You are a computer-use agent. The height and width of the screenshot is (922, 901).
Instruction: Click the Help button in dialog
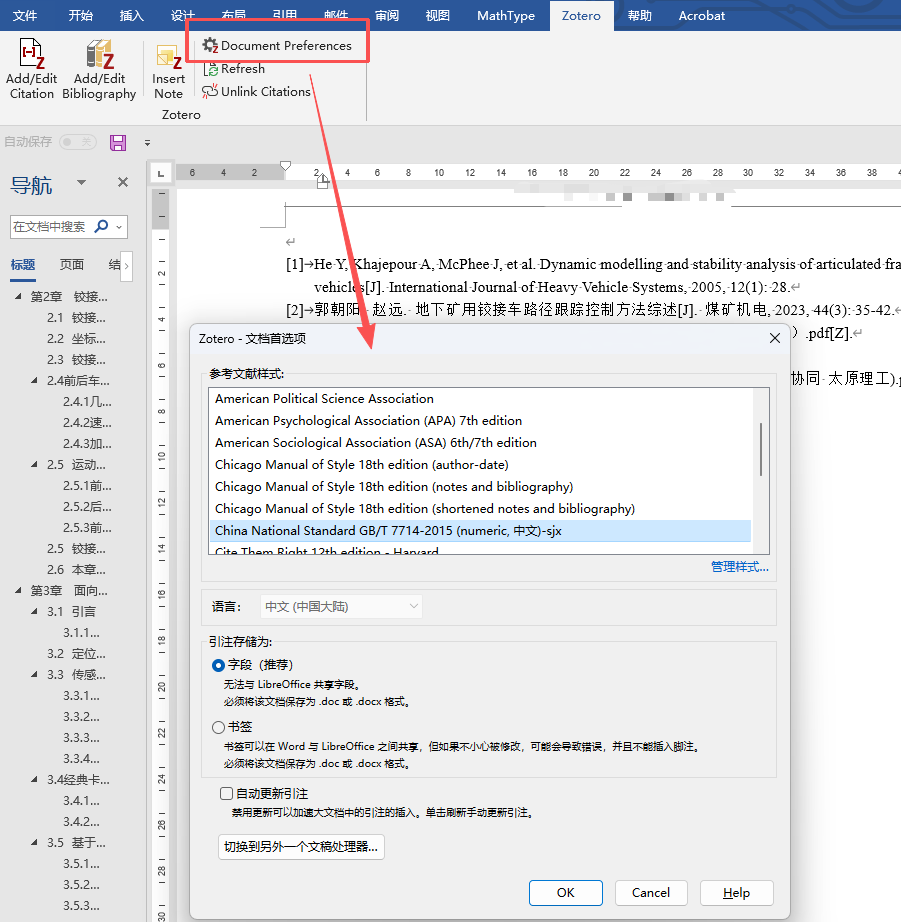point(736,893)
